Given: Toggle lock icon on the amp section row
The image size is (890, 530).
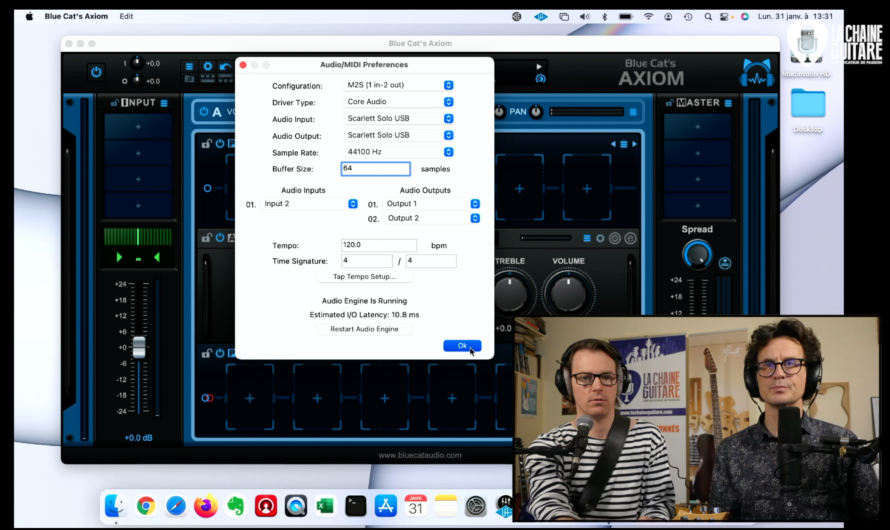Looking at the screenshot, I should pos(207,238).
